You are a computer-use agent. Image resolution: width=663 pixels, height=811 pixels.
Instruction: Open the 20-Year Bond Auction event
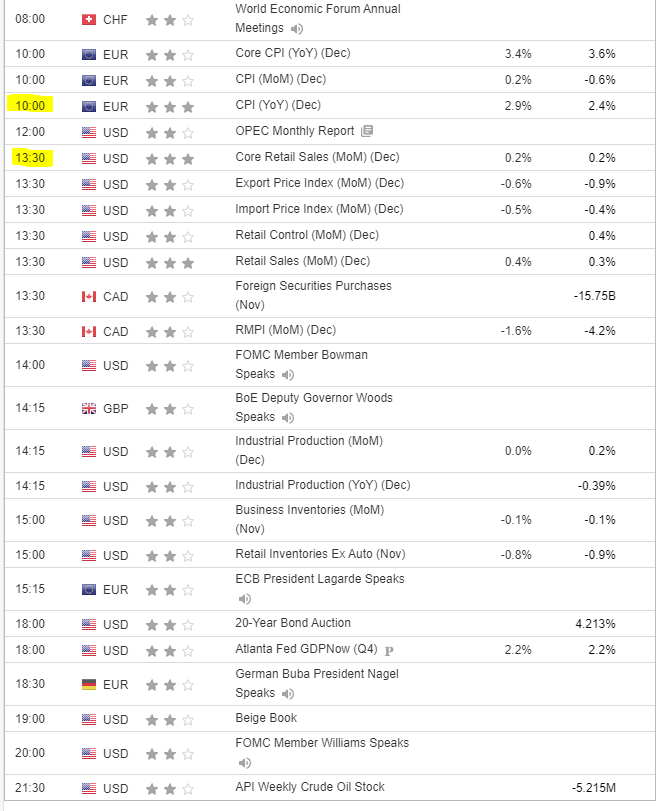(291, 623)
